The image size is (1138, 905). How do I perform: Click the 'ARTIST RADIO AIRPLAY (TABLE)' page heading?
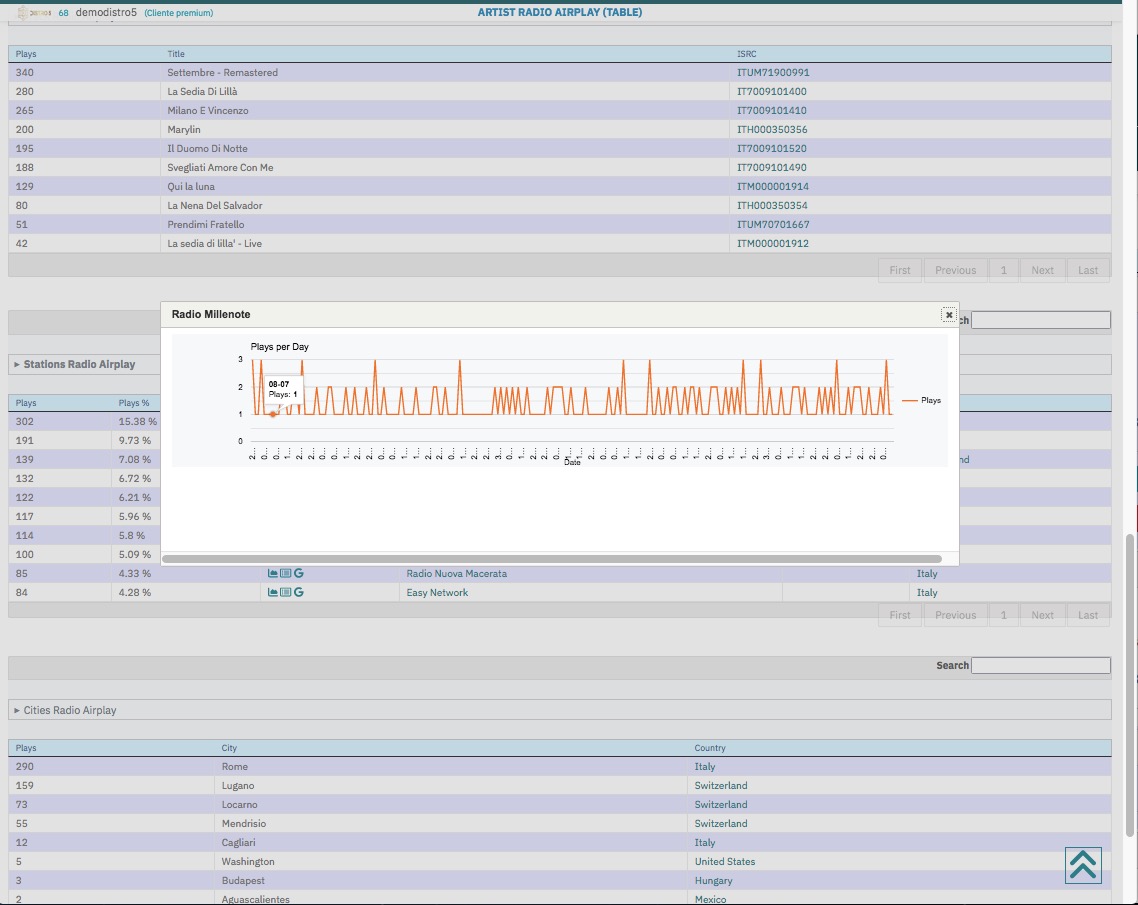[560, 12]
